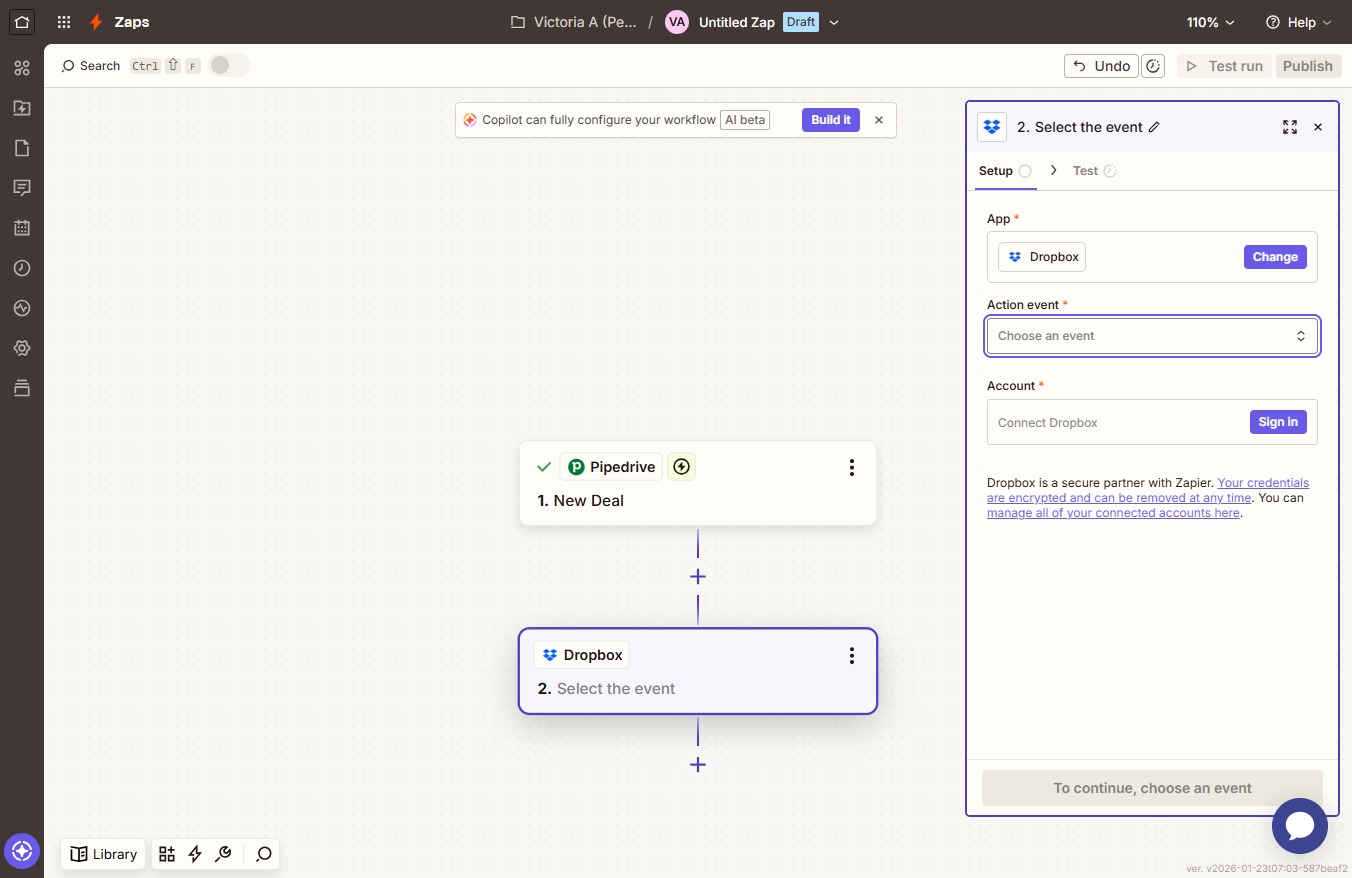Click the lightning bolt icon in bottom toolbar
The image size is (1352, 878).
195,854
